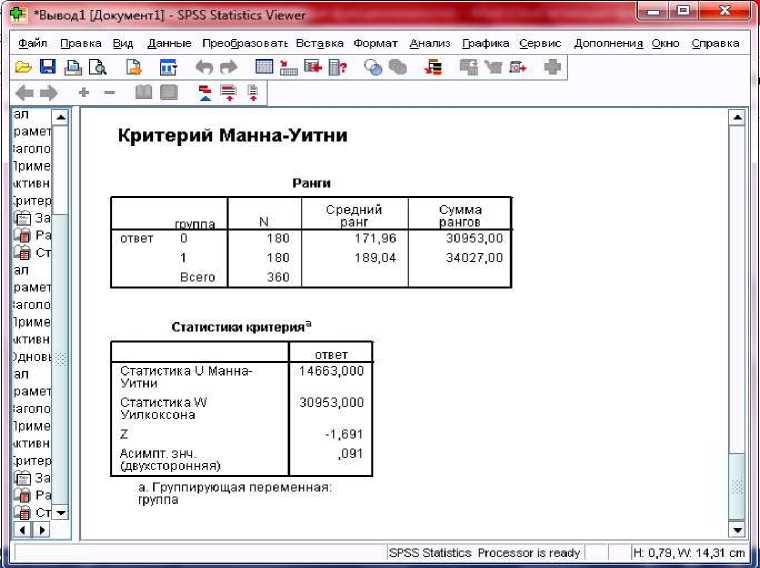Click the grayed Associate AutoScript icon
760x568 pixels.
[x=469, y=67]
